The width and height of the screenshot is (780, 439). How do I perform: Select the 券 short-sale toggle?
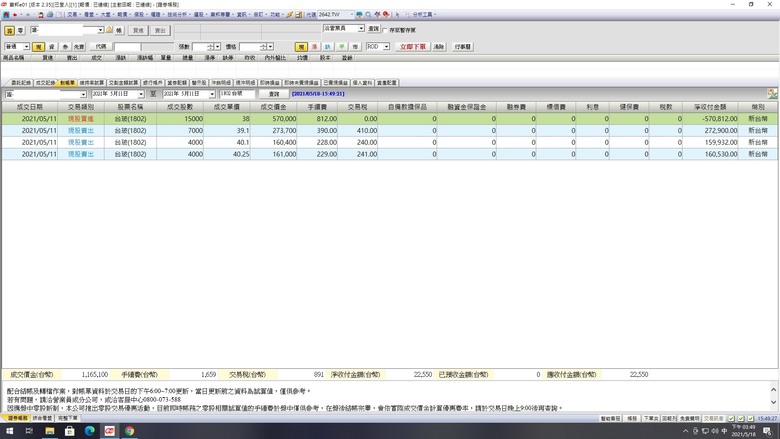coord(65,47)
